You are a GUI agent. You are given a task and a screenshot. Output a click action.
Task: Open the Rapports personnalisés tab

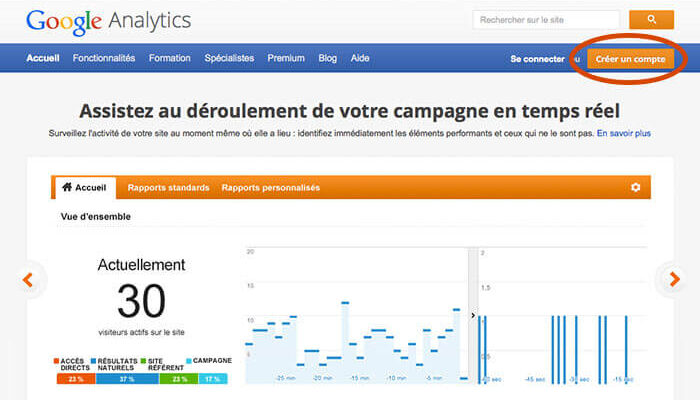coord(270,187)
